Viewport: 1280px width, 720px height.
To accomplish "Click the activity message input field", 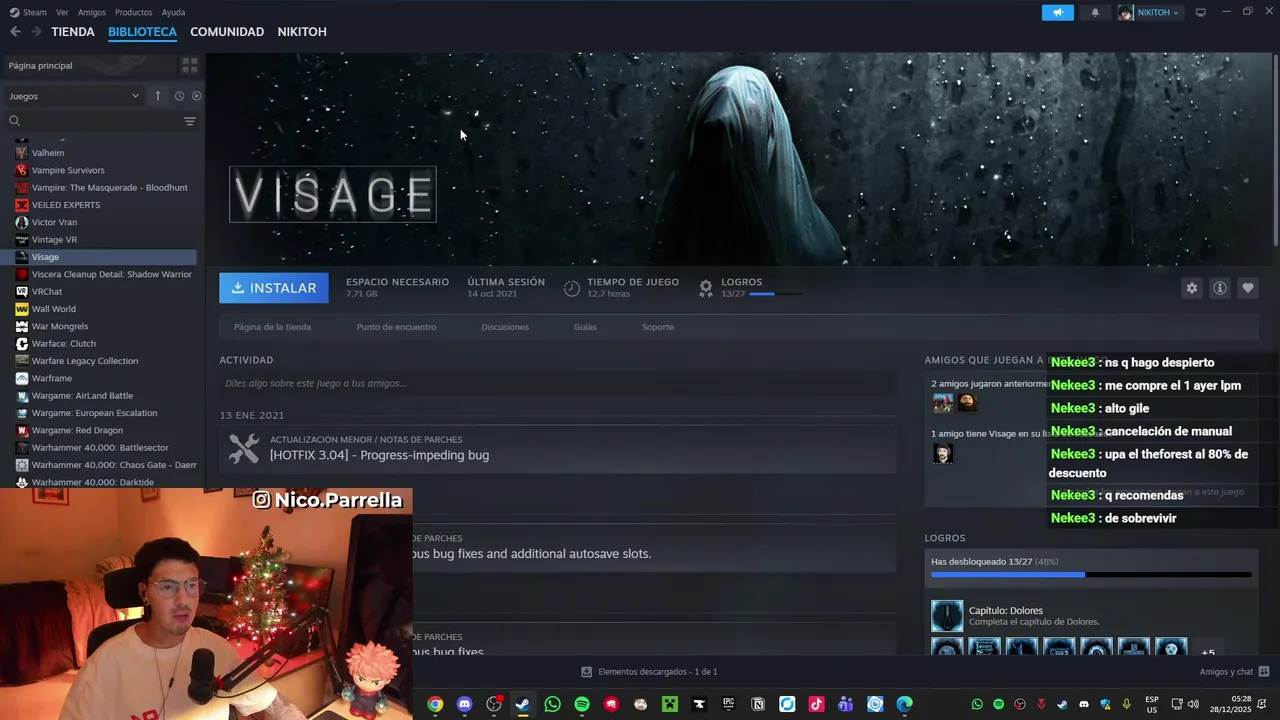I will tap(557, 383).
